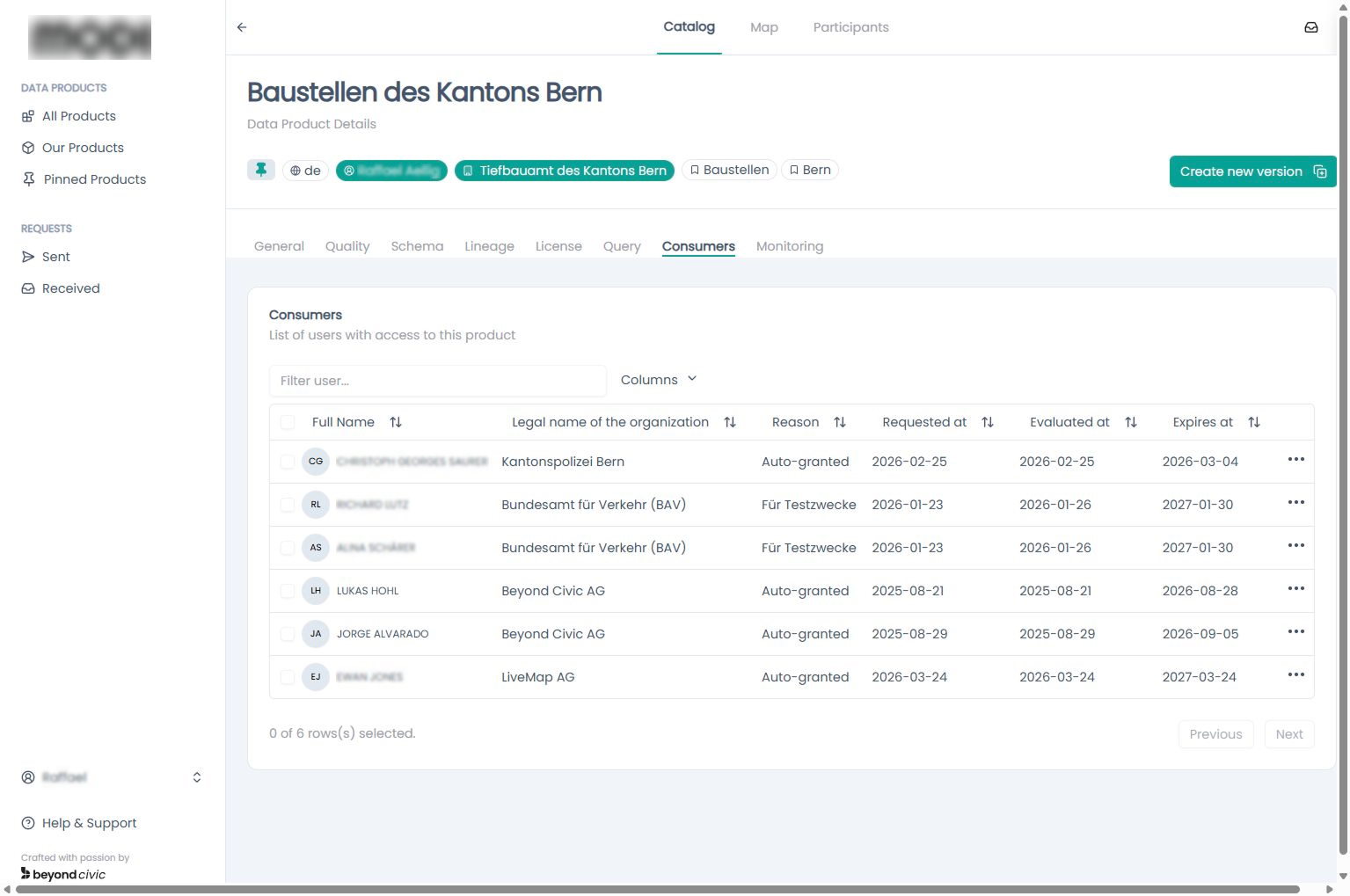
Task: Check the AS row checkbox
Action: [288, 548]
